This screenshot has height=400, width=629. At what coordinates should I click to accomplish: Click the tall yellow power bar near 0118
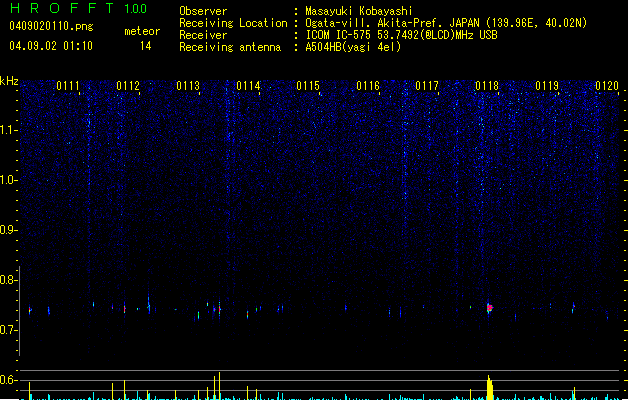click(489, 388)
